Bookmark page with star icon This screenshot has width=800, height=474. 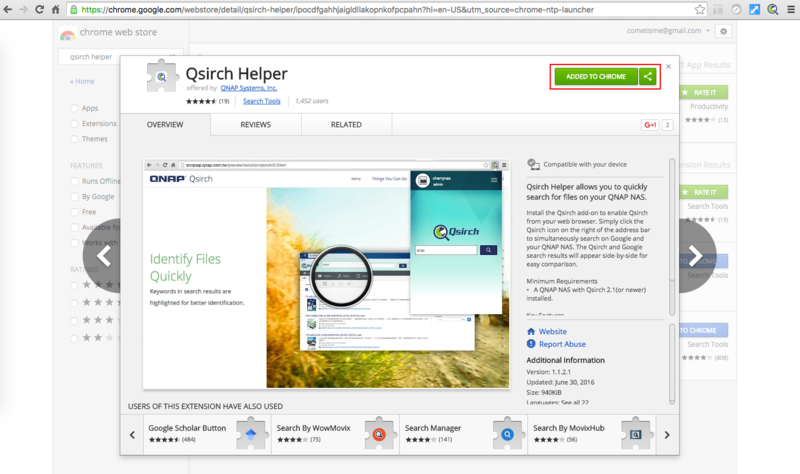pyautogui.click(x=699, y=9)
